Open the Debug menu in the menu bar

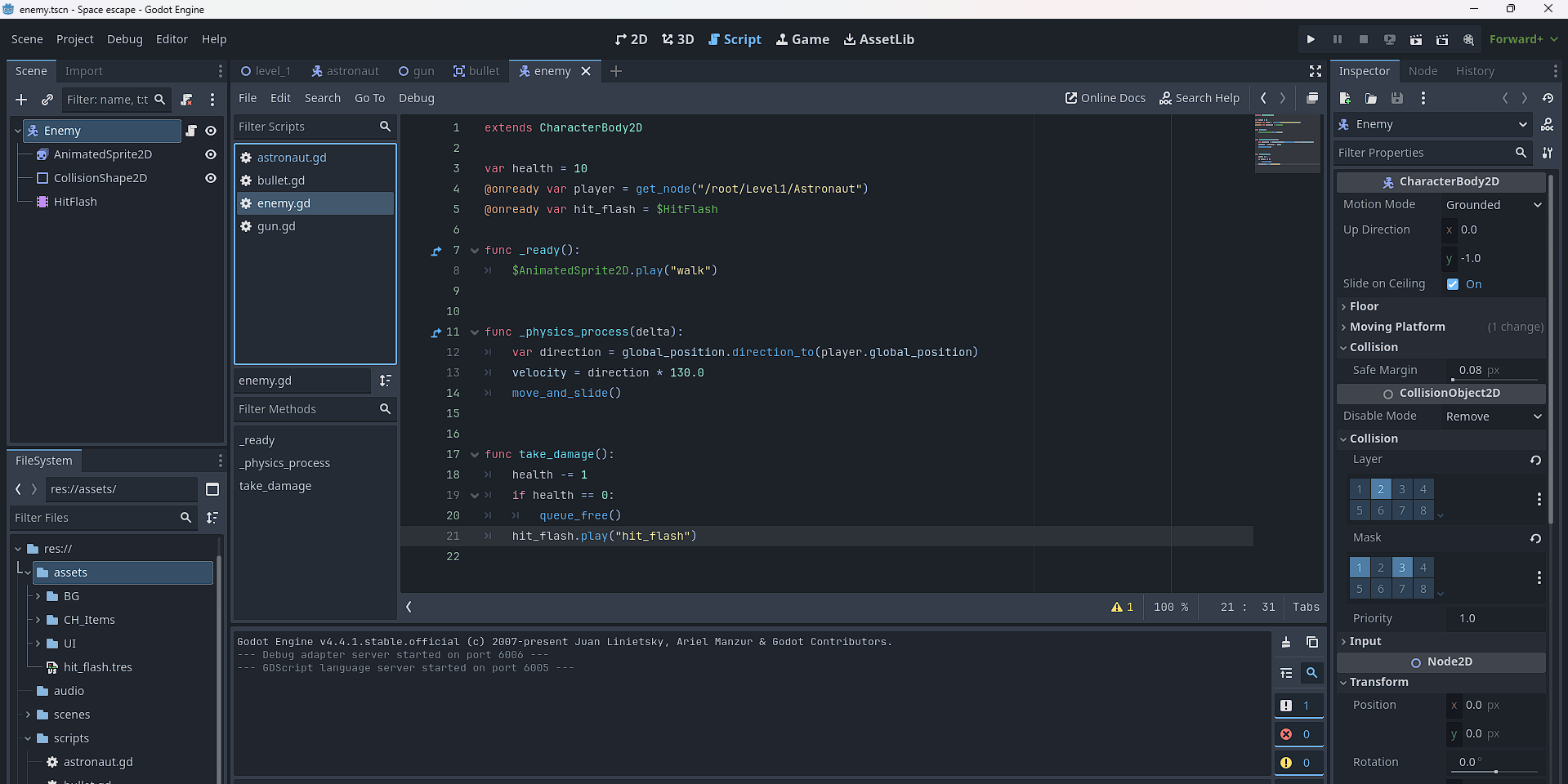tap(124, 39)
